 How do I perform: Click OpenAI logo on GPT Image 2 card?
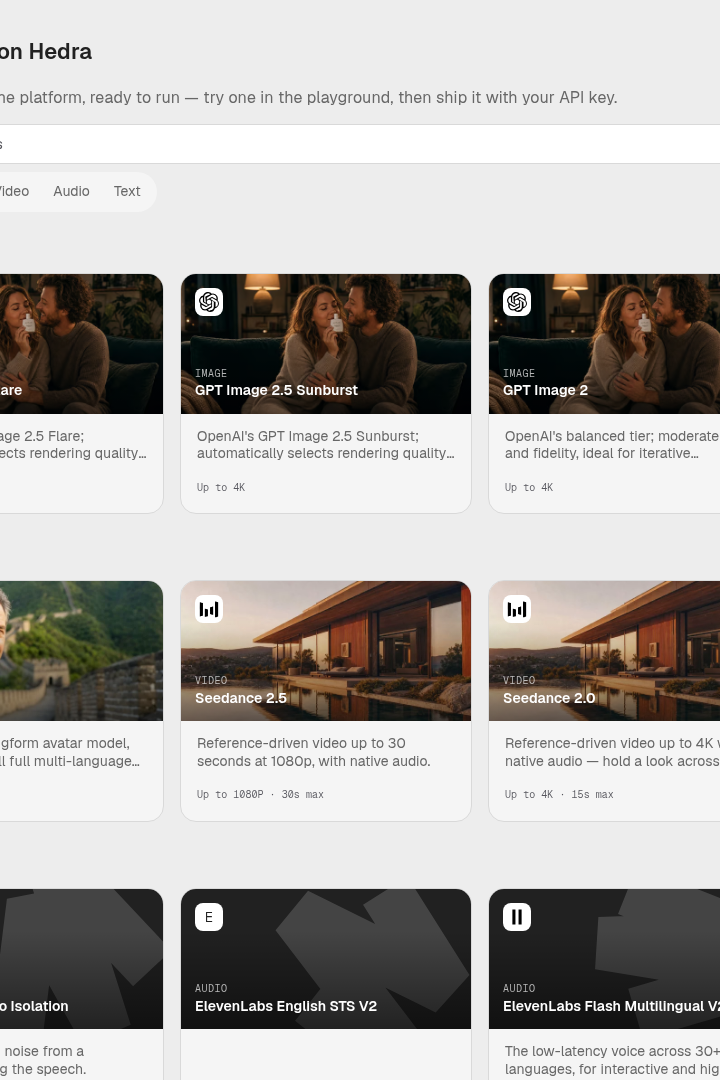[517, 302]
